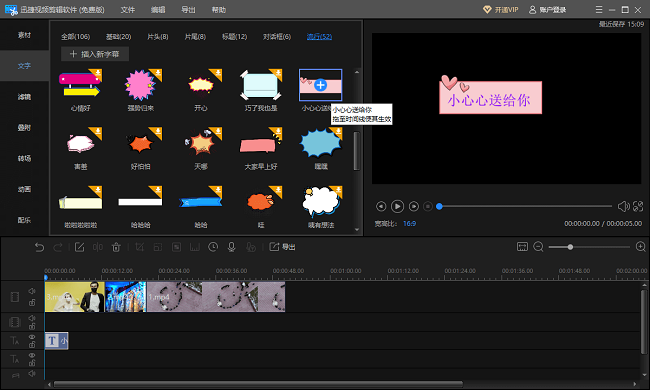Select 滤镜 in left sidebar
650x390 pixels.
click(x=24, y=97)
